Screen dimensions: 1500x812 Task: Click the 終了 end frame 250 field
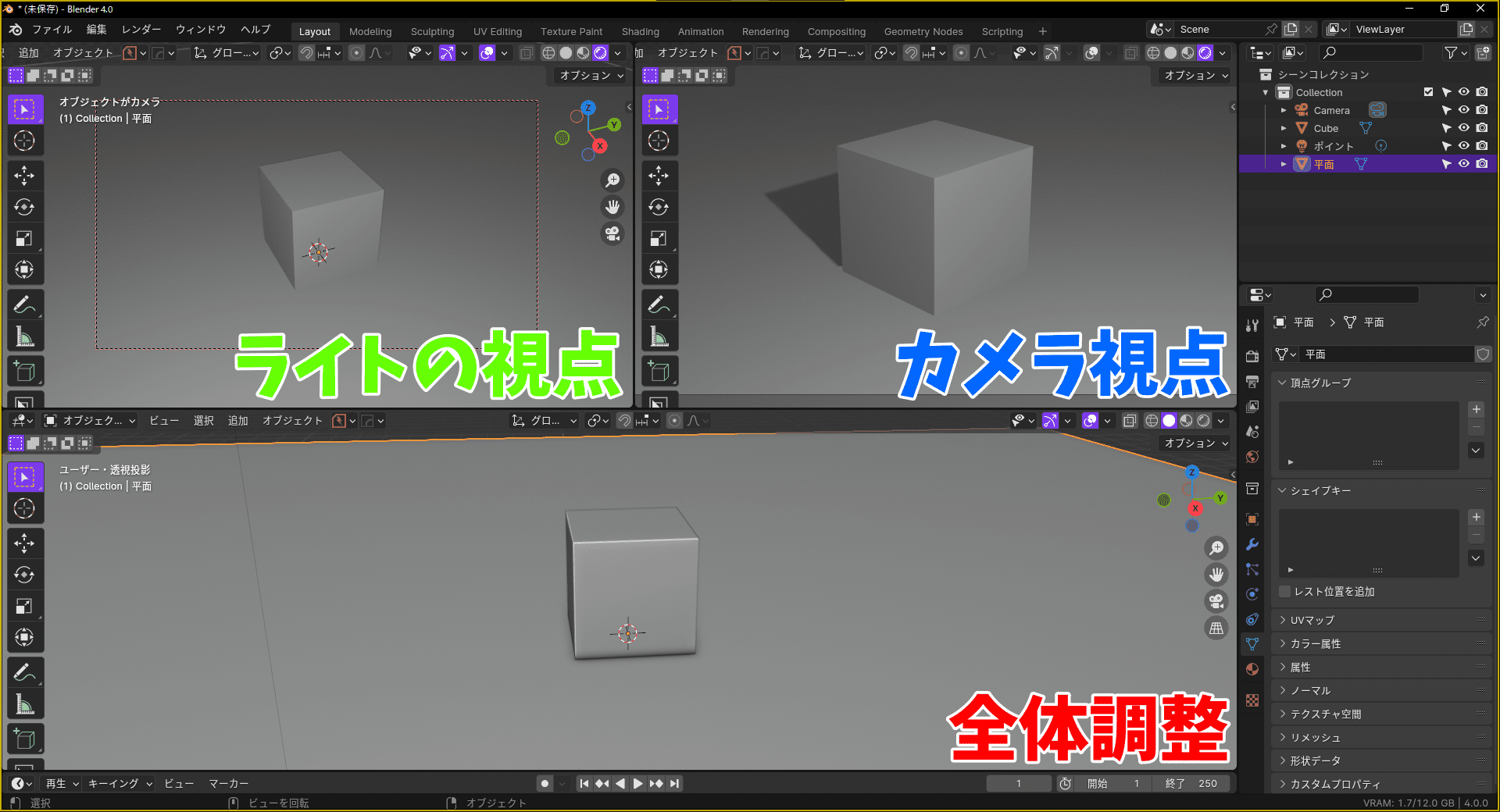1191,783
